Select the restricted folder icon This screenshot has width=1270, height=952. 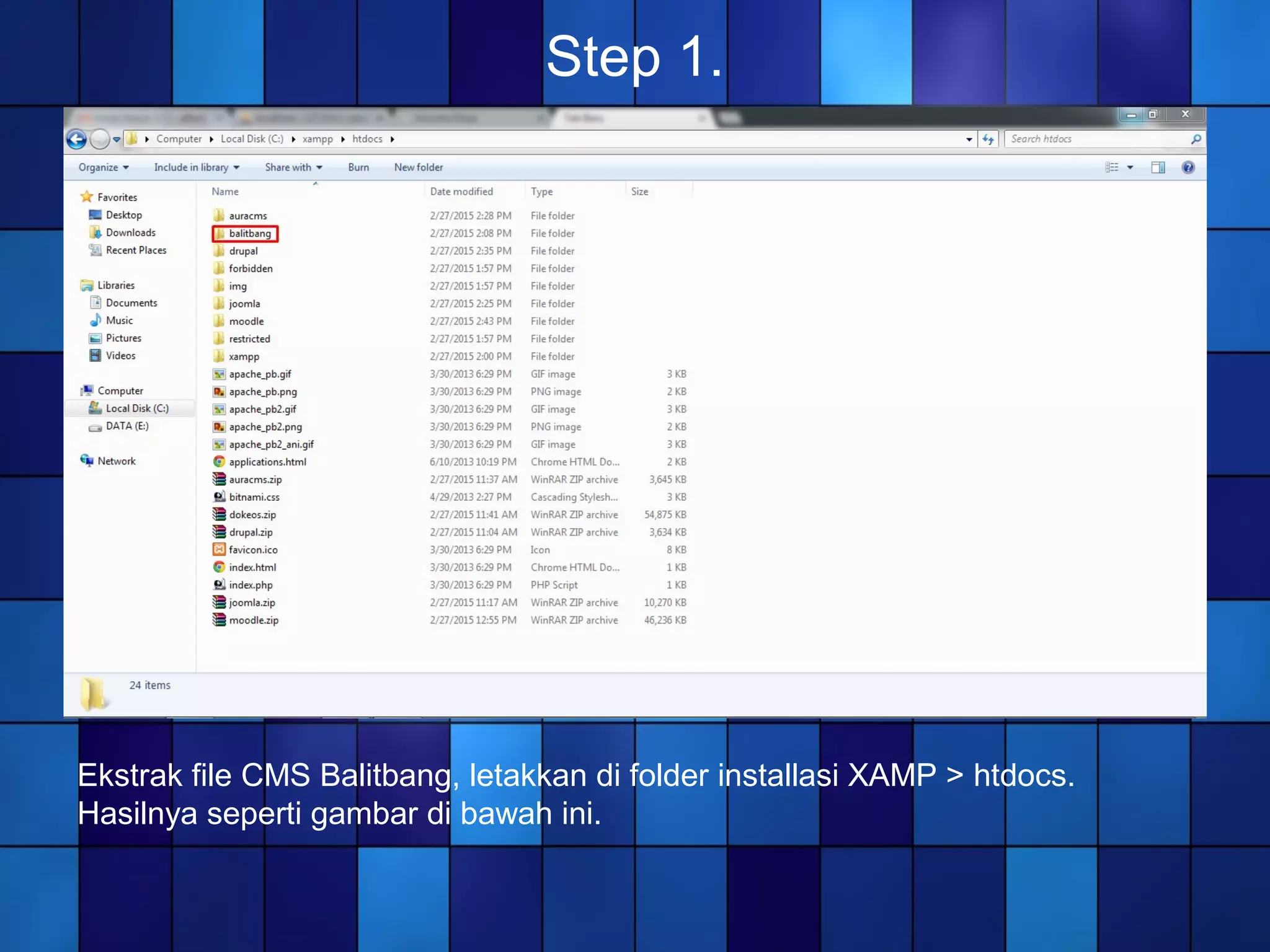[219, 339]
